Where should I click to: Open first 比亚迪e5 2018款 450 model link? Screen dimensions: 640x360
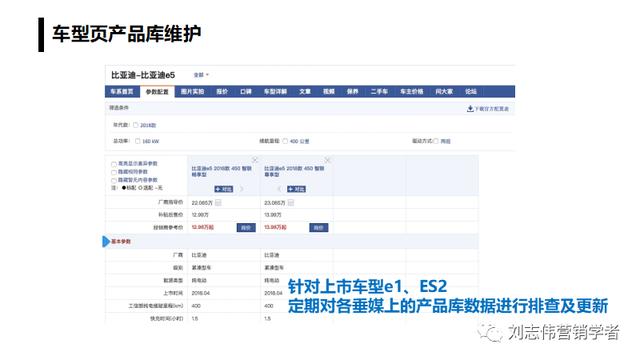[x=221, y=171]
